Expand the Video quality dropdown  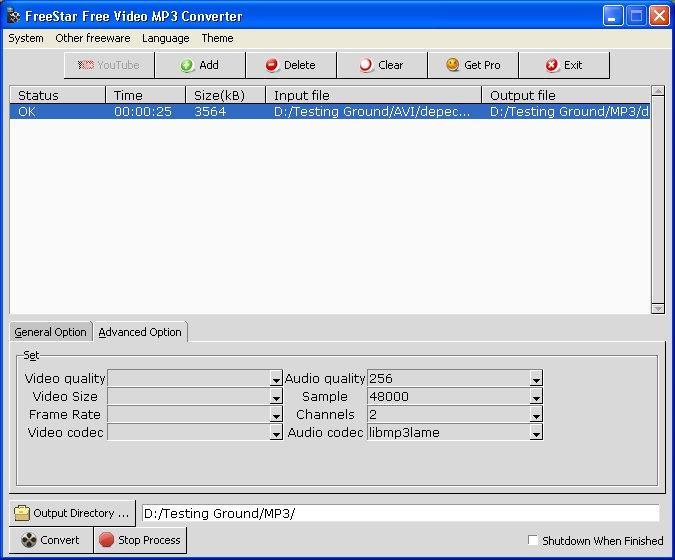pyautogui.click(x=276, y=379)
